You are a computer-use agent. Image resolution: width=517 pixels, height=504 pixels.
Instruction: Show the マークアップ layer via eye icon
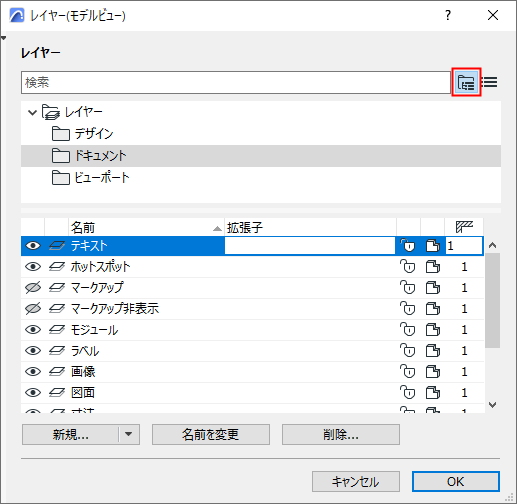pos(33,288)
